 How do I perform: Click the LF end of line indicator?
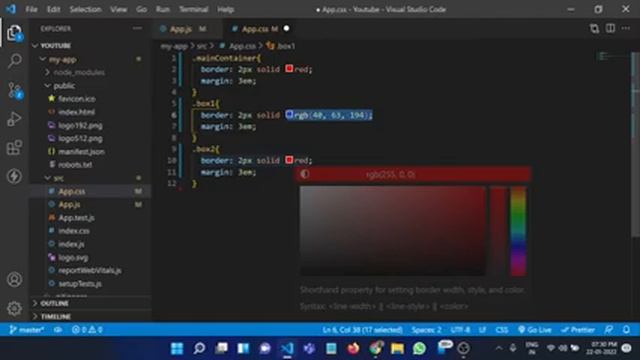(482, 329)
